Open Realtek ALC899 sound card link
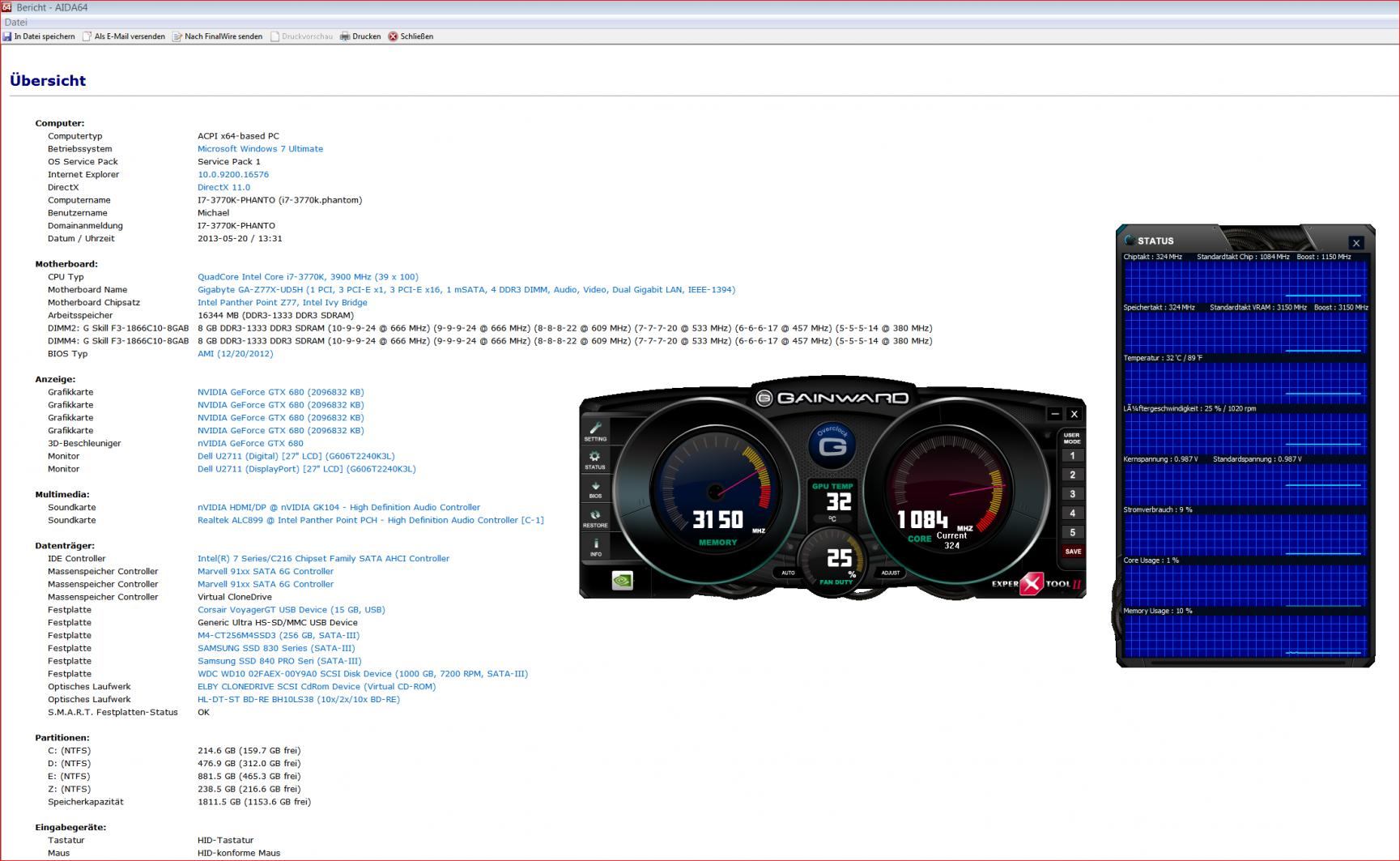Viewport: 1400px width, 861px height. pos(371,521)
